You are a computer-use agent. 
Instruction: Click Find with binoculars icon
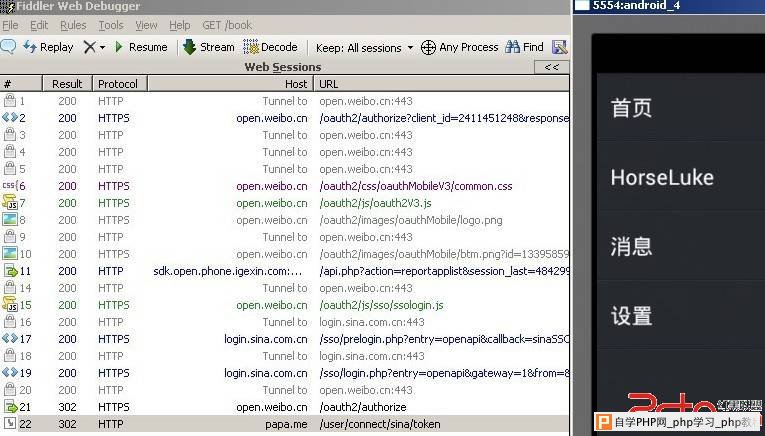point(524,47)
